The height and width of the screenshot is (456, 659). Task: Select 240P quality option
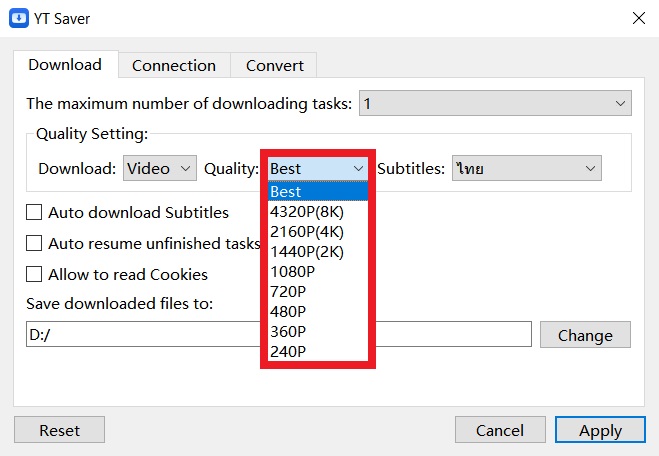(318, 351)
